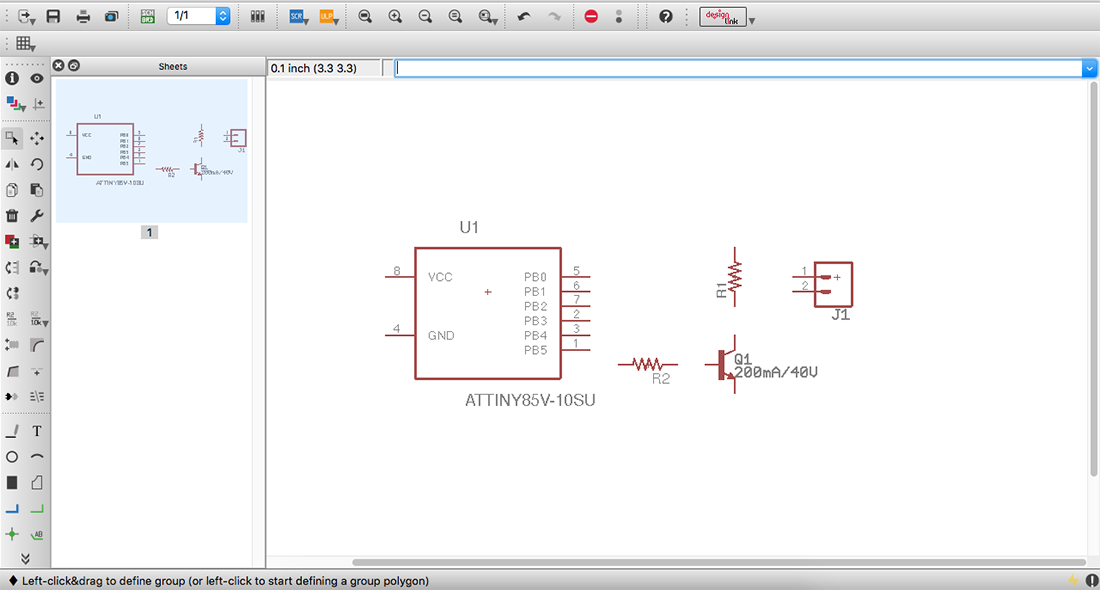
Task: Select the Paste tool
Action: point(37,190)
